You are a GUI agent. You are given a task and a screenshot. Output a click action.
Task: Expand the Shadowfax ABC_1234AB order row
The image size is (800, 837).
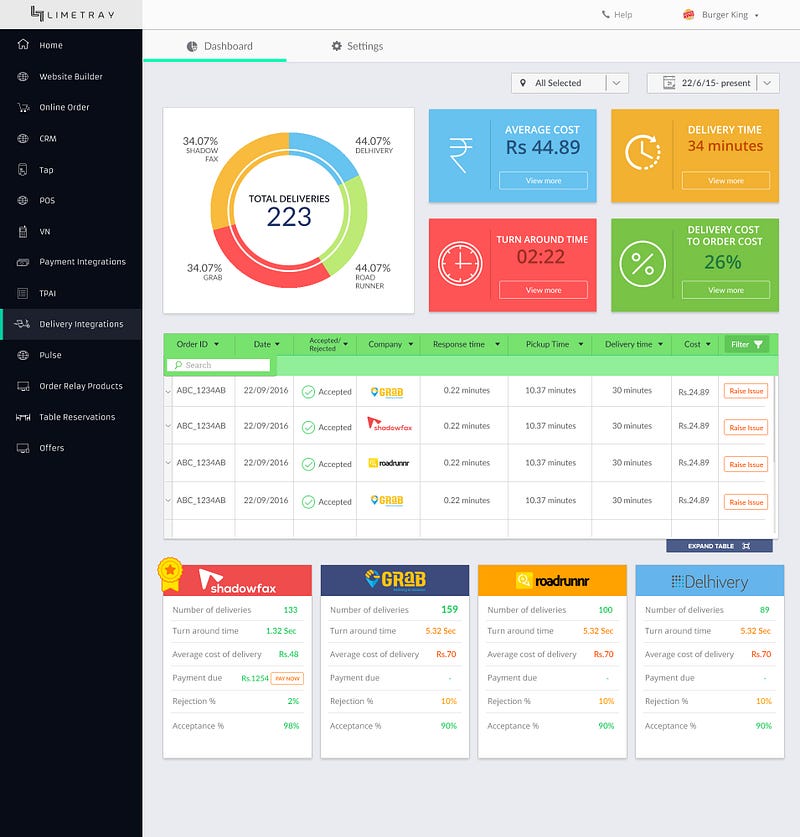point(168,426)
